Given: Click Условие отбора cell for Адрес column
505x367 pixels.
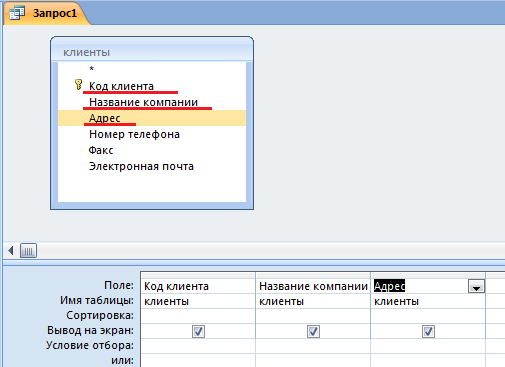Looking at the screenshot, I should (x=428, y=346).
